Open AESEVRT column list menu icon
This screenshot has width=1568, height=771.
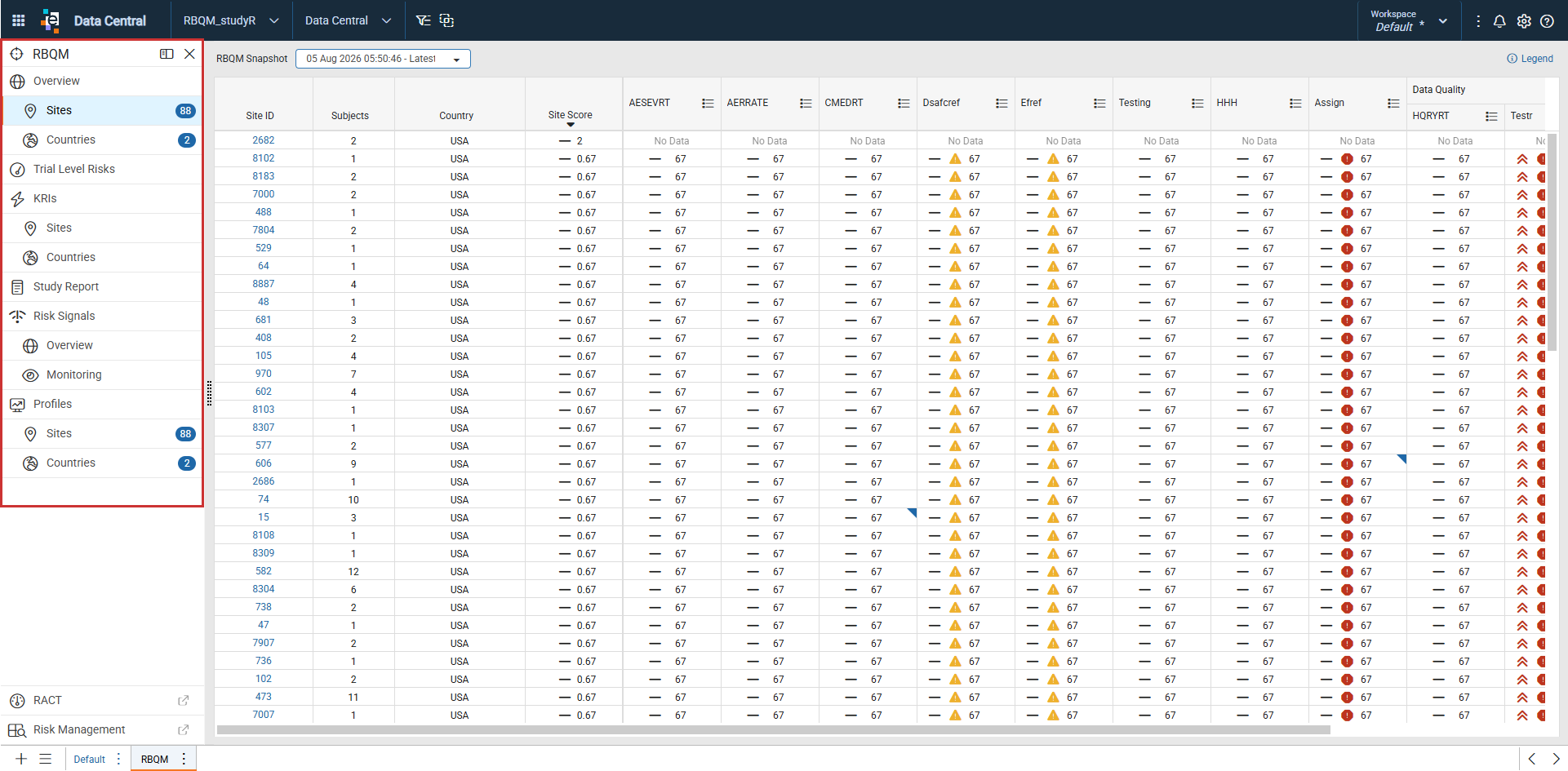(x=708, y=103)
